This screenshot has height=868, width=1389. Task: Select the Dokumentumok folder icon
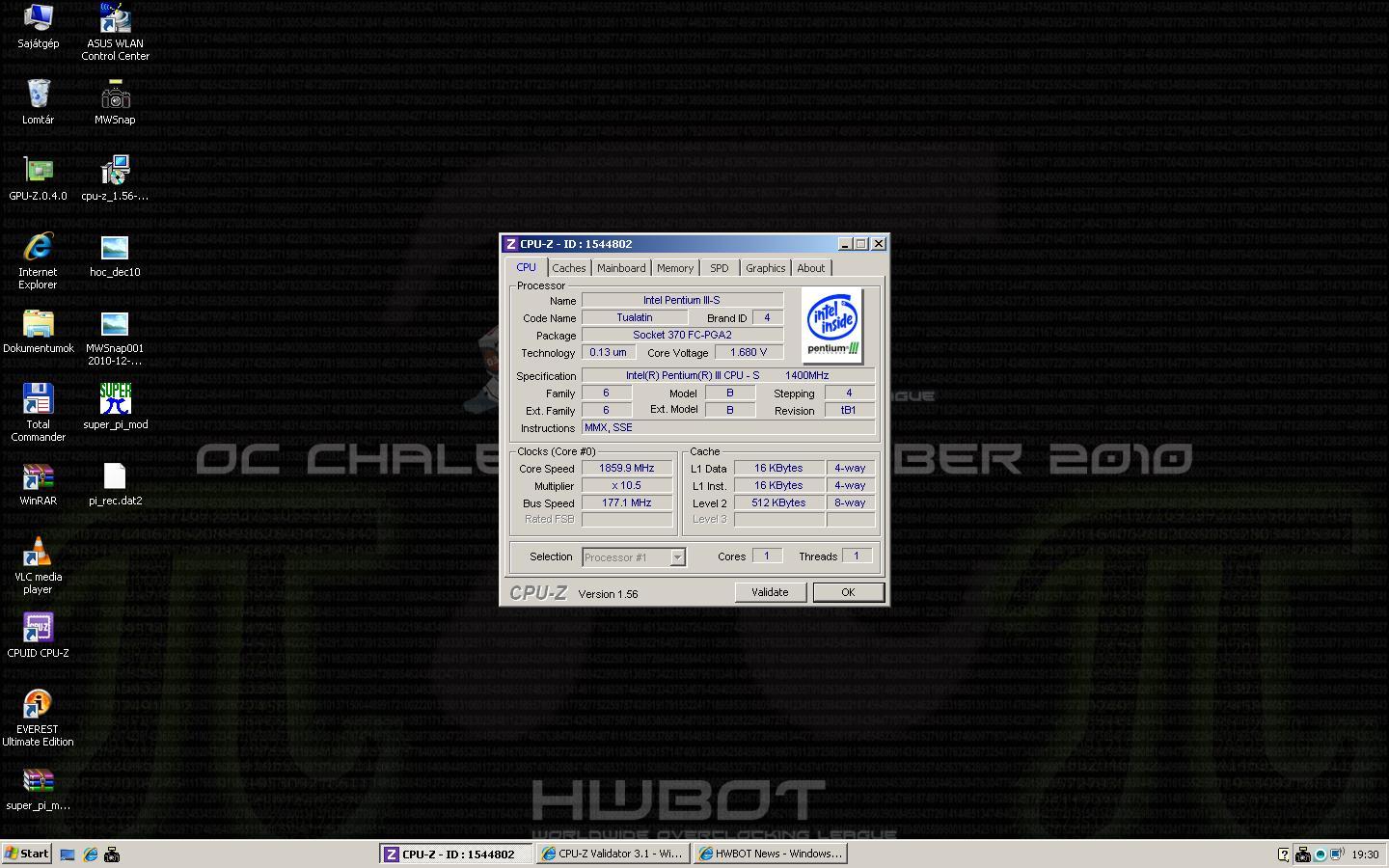pyautogui.click(x=38, y=331)
